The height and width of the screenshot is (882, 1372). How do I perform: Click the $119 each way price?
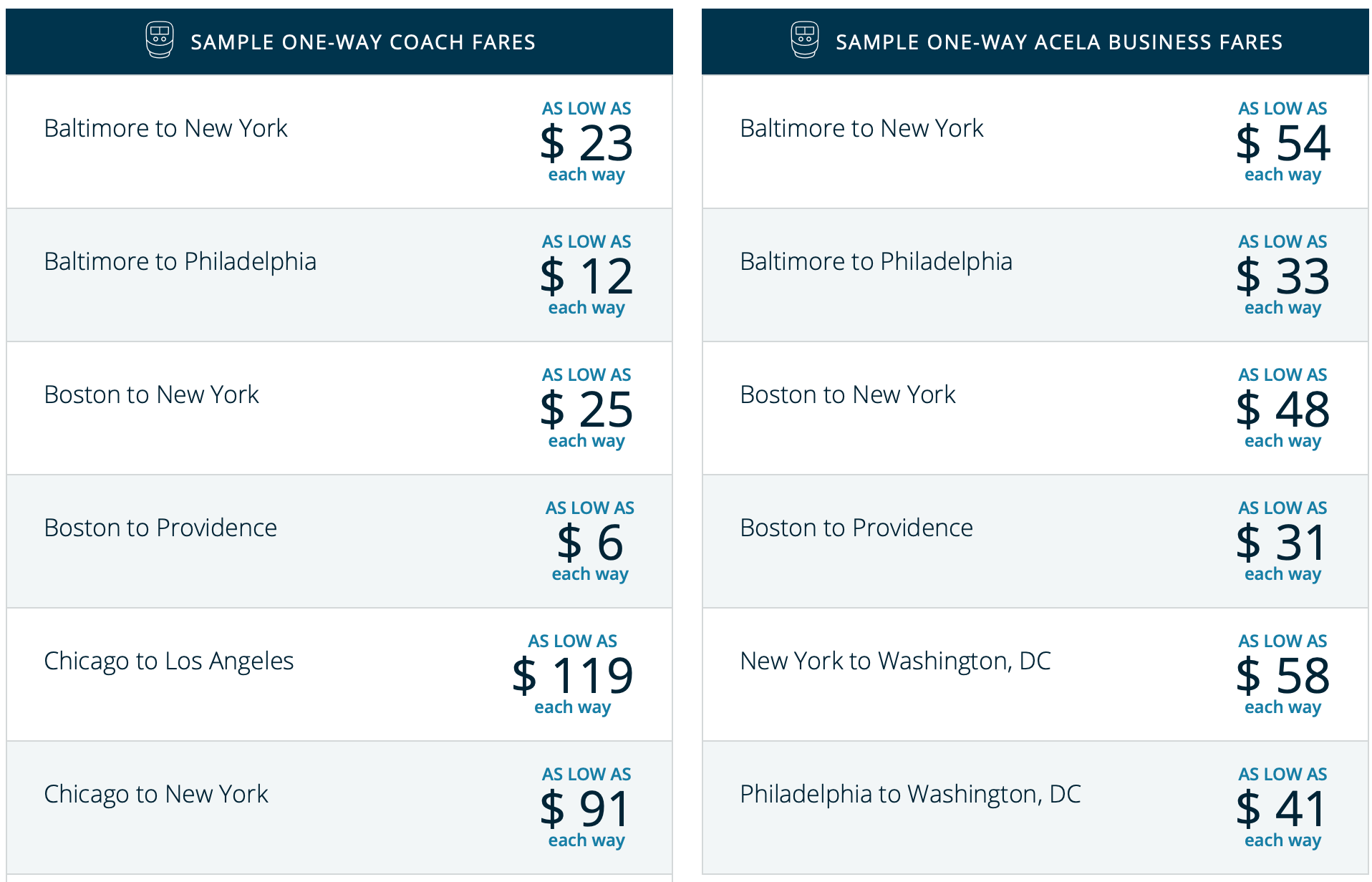point(573,676)
